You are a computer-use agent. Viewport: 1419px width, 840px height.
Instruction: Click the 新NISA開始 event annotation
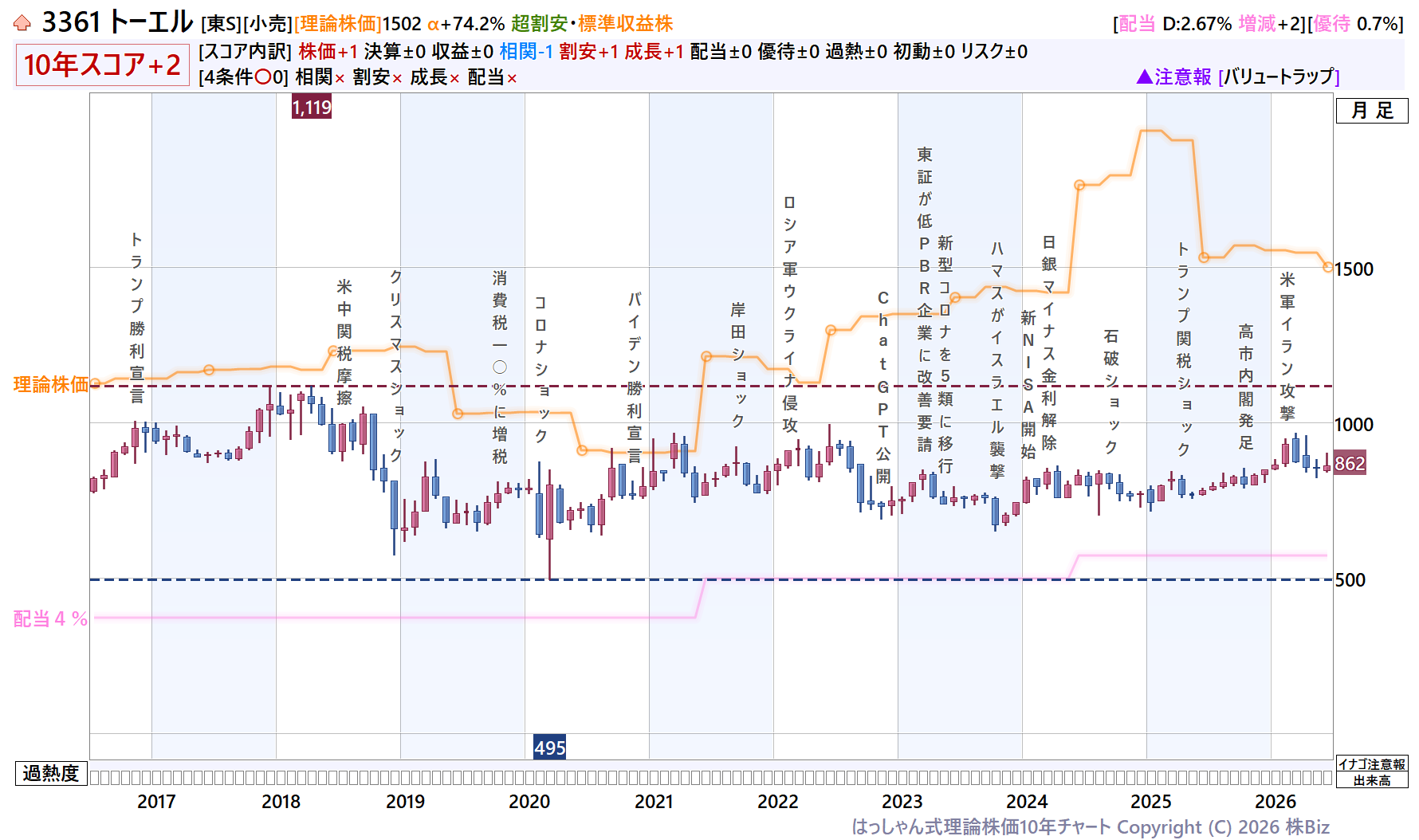[x=1028, y=385]
